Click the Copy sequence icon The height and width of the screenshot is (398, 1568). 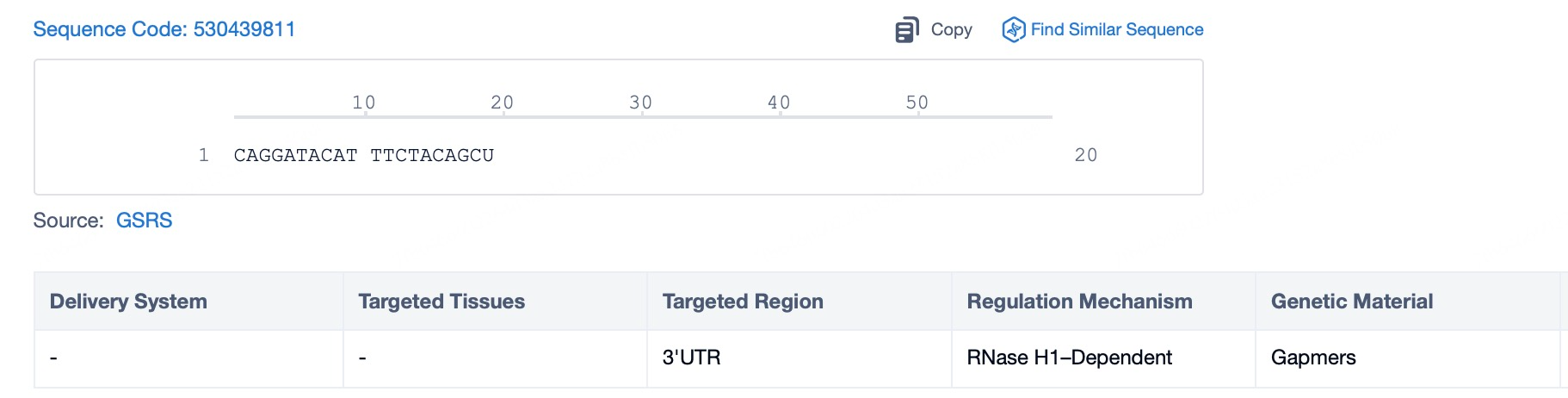(906, 30)
